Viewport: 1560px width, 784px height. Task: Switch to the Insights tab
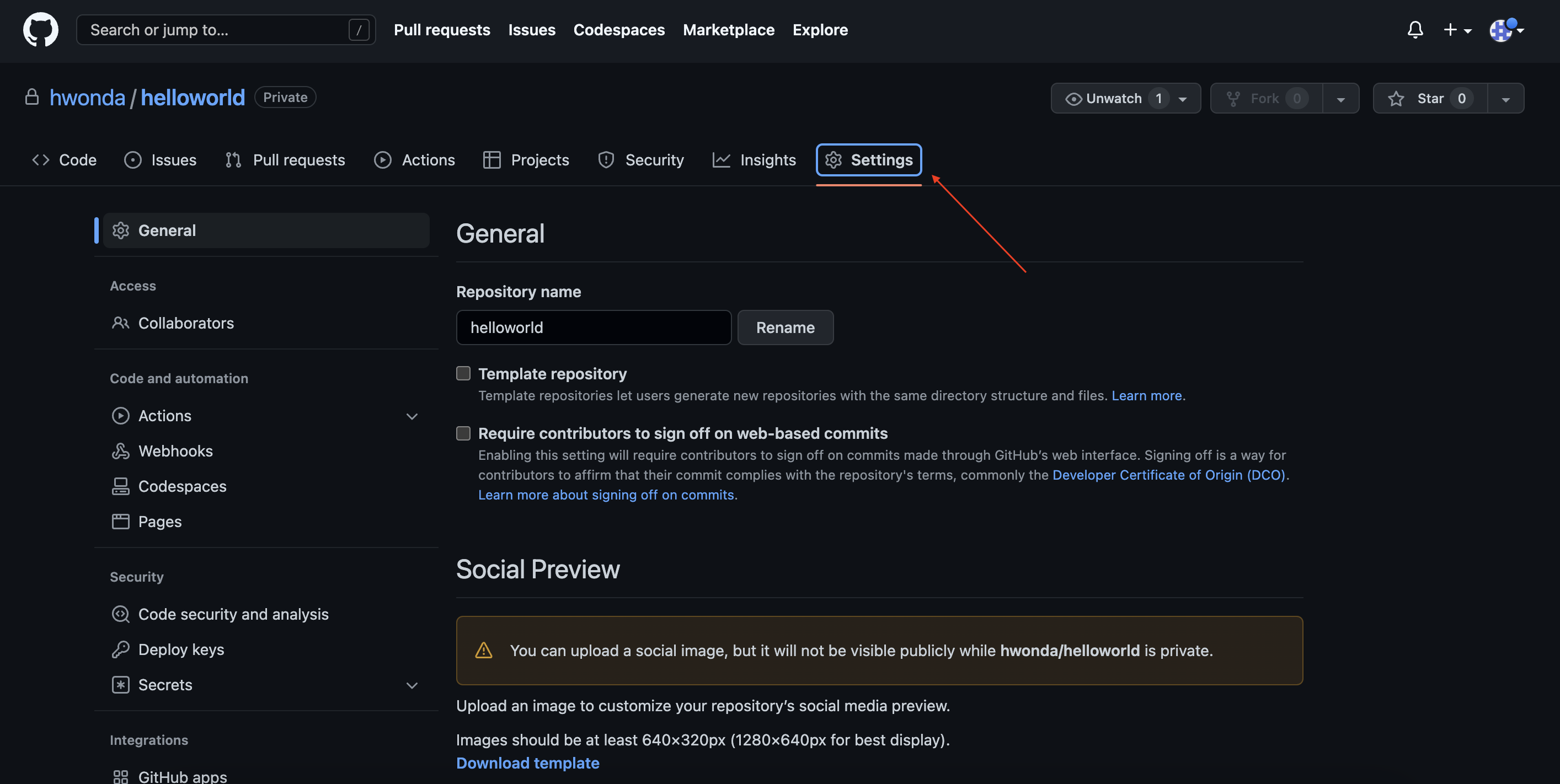point(754,160)
